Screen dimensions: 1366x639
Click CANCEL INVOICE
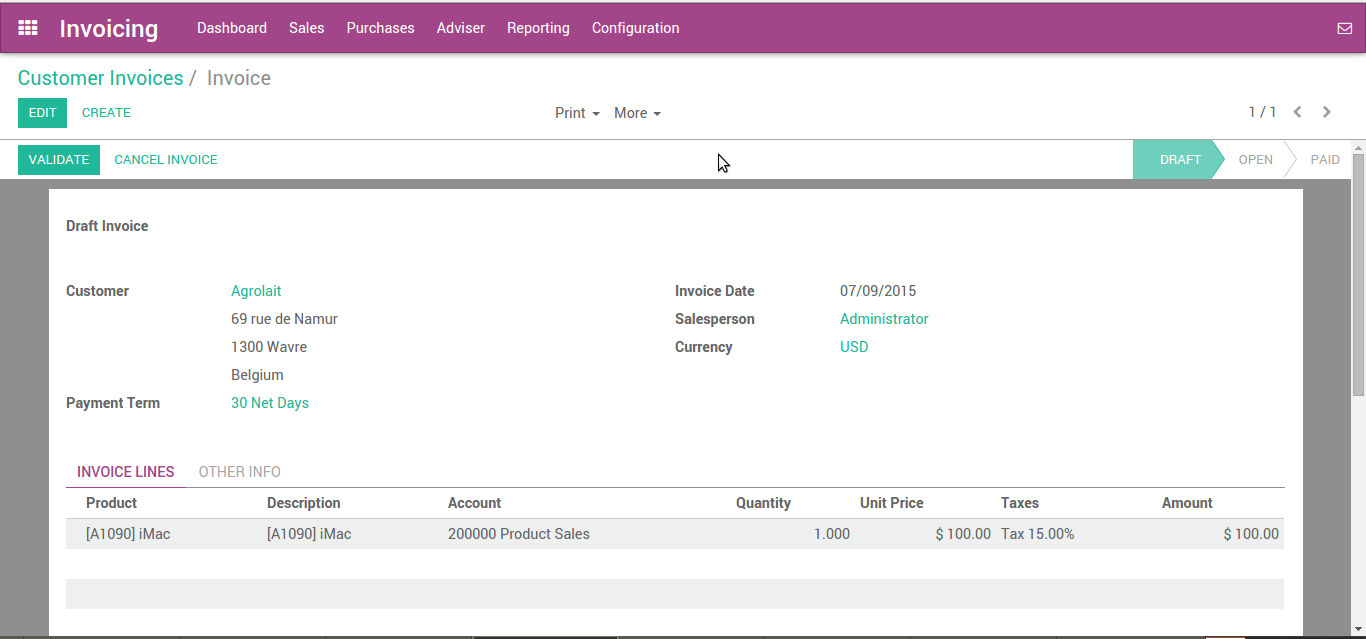click(165, 159)
